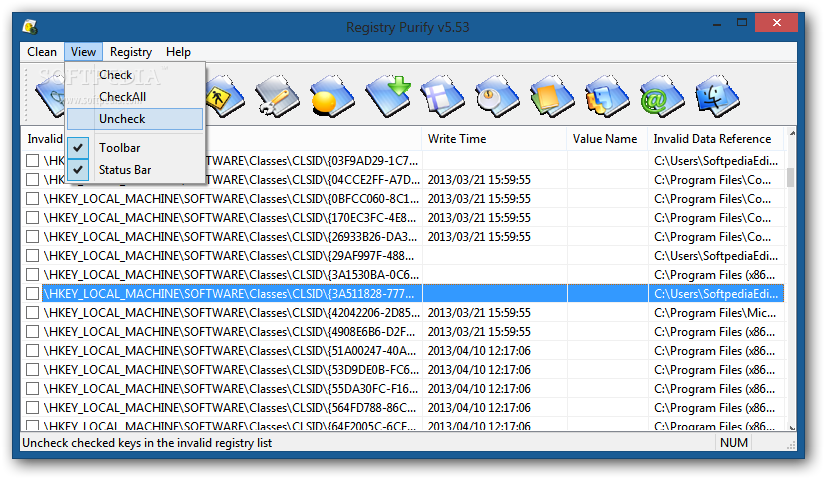
Task: Sort by the Value Name column header
Action: pos(607,139)
